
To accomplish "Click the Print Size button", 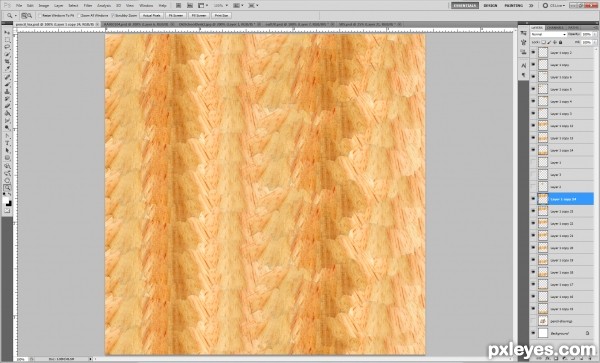I will pos(221,15).
